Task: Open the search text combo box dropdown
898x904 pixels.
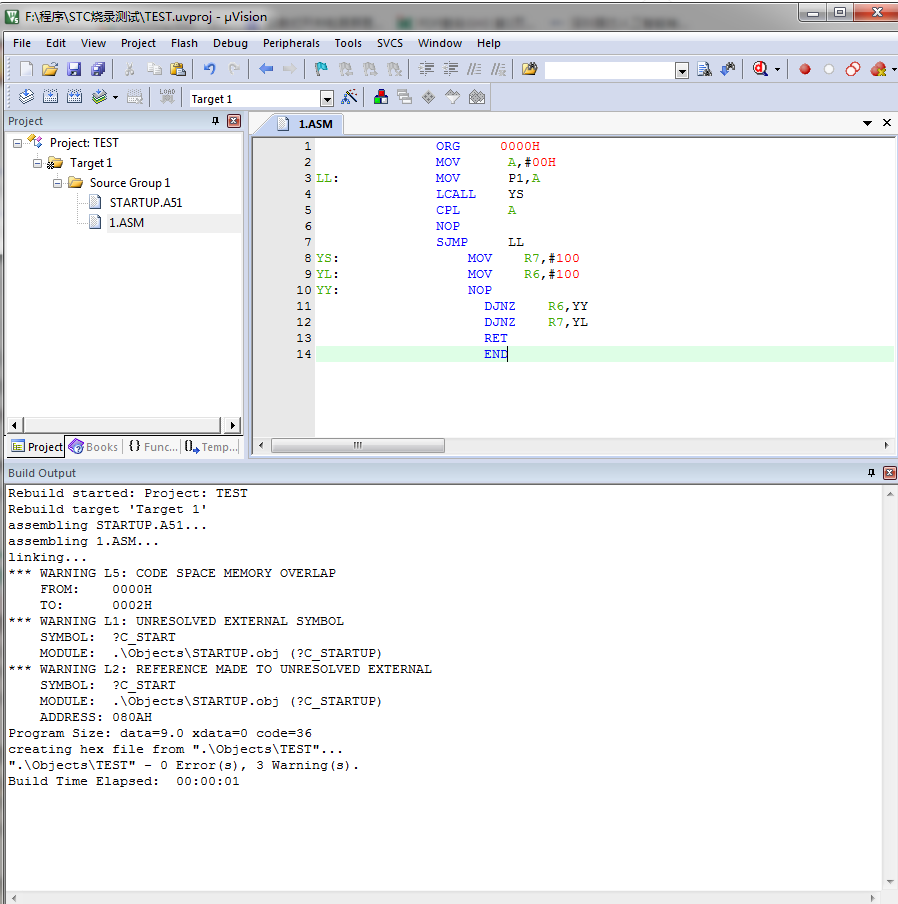Action: tap(682, 71)
